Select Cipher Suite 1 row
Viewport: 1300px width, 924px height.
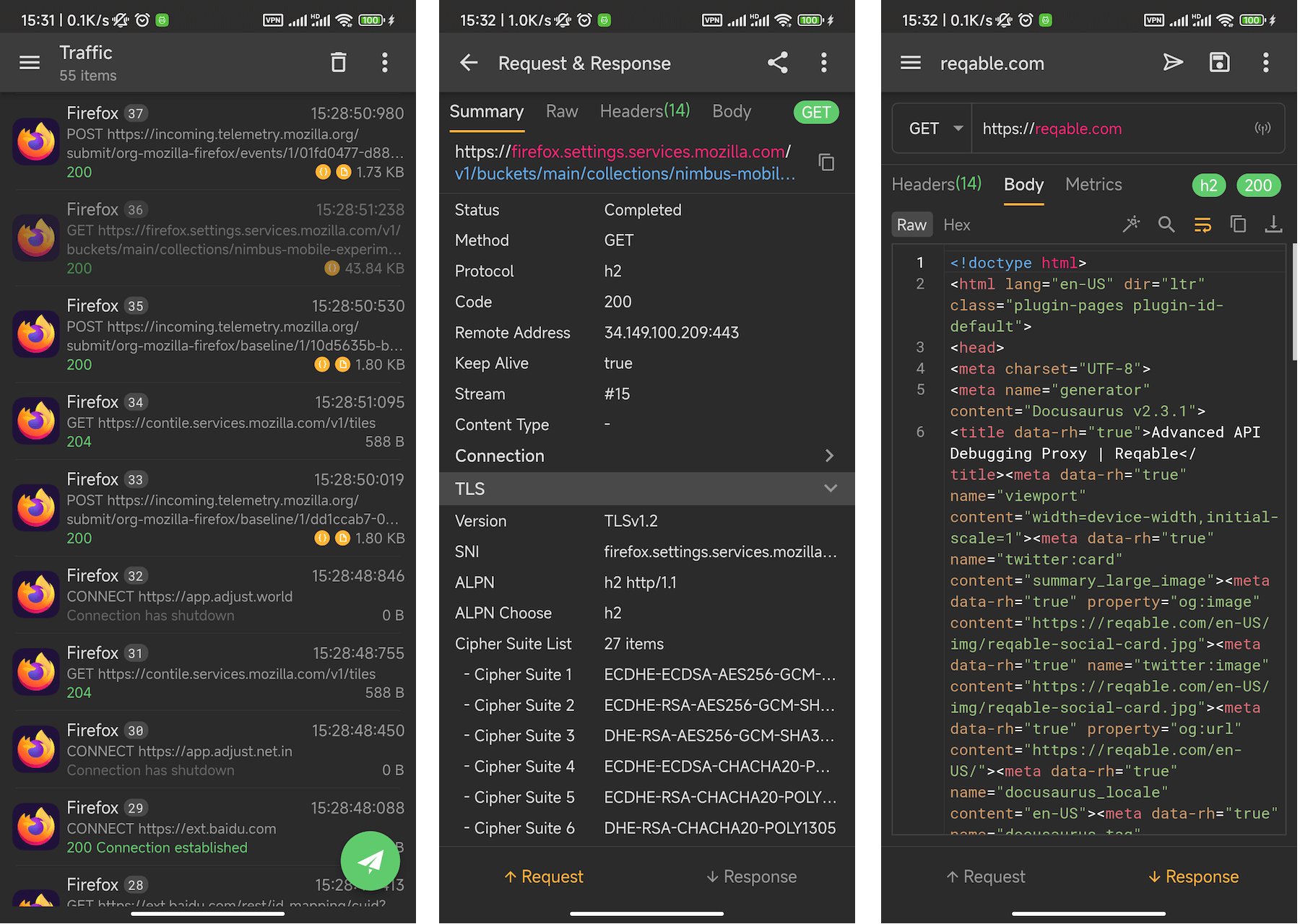click(x=647, y=674)
